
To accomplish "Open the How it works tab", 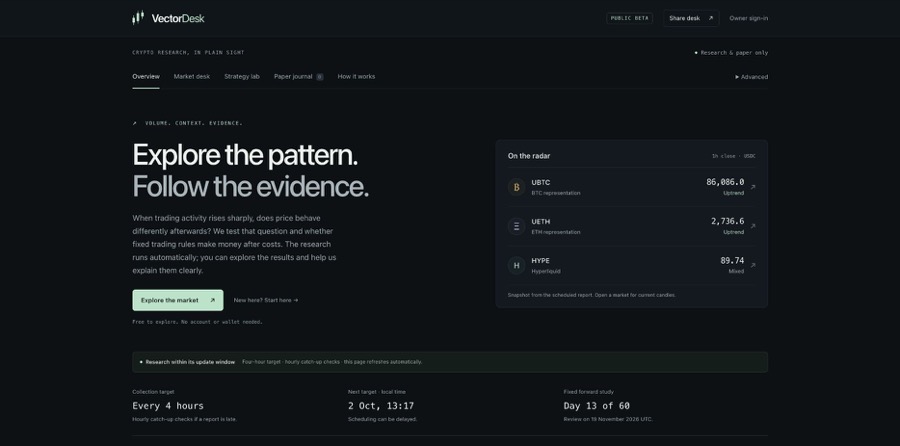I will pos(356,76).
